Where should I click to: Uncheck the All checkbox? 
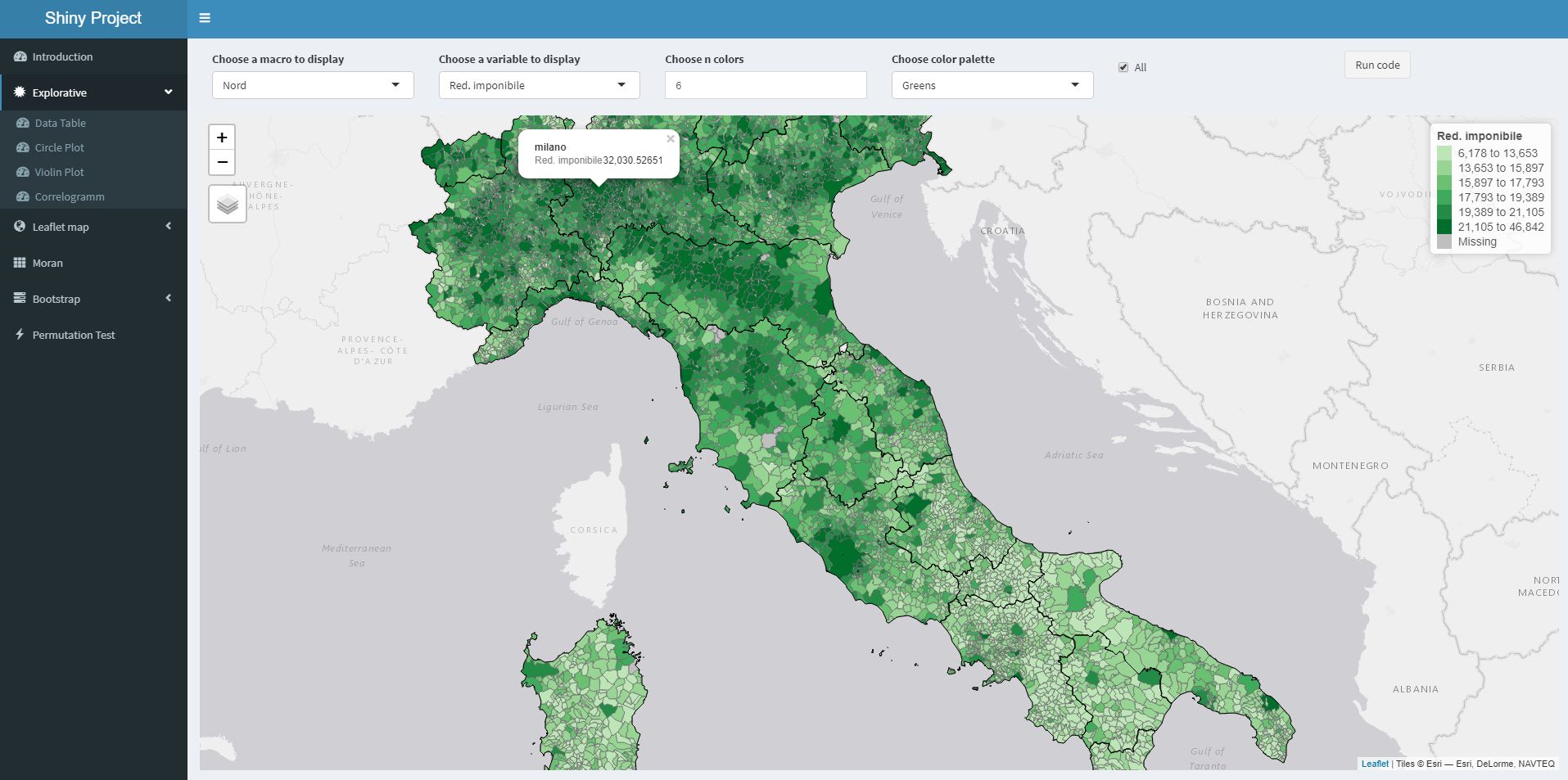[x=1123, y=67]
